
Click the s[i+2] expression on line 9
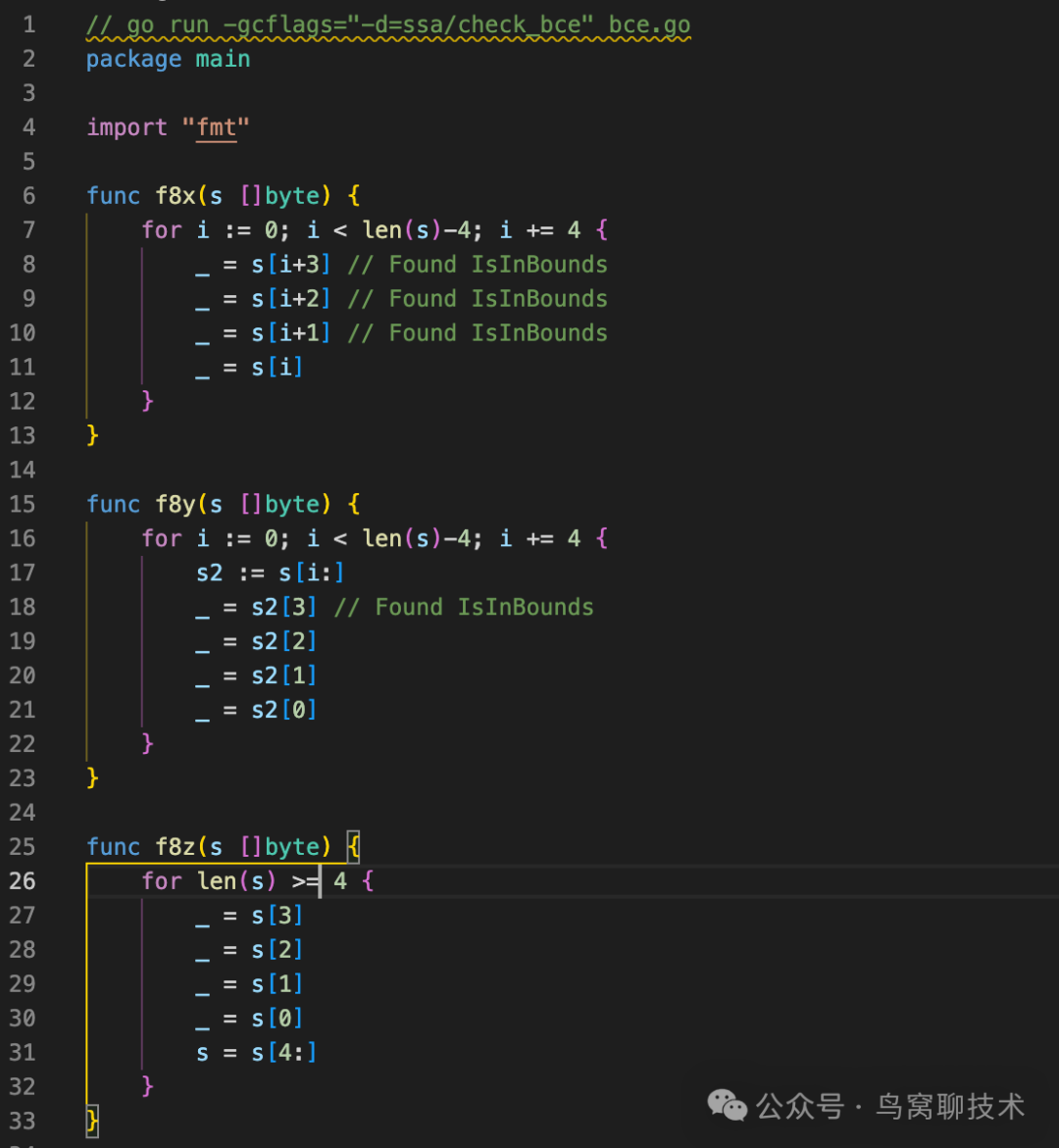click(291, 299)
